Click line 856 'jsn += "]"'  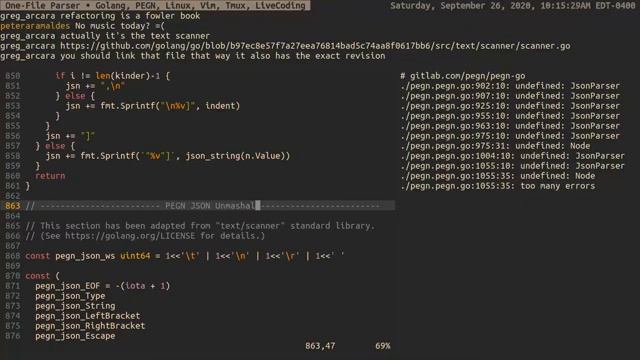tap(70, 136)
